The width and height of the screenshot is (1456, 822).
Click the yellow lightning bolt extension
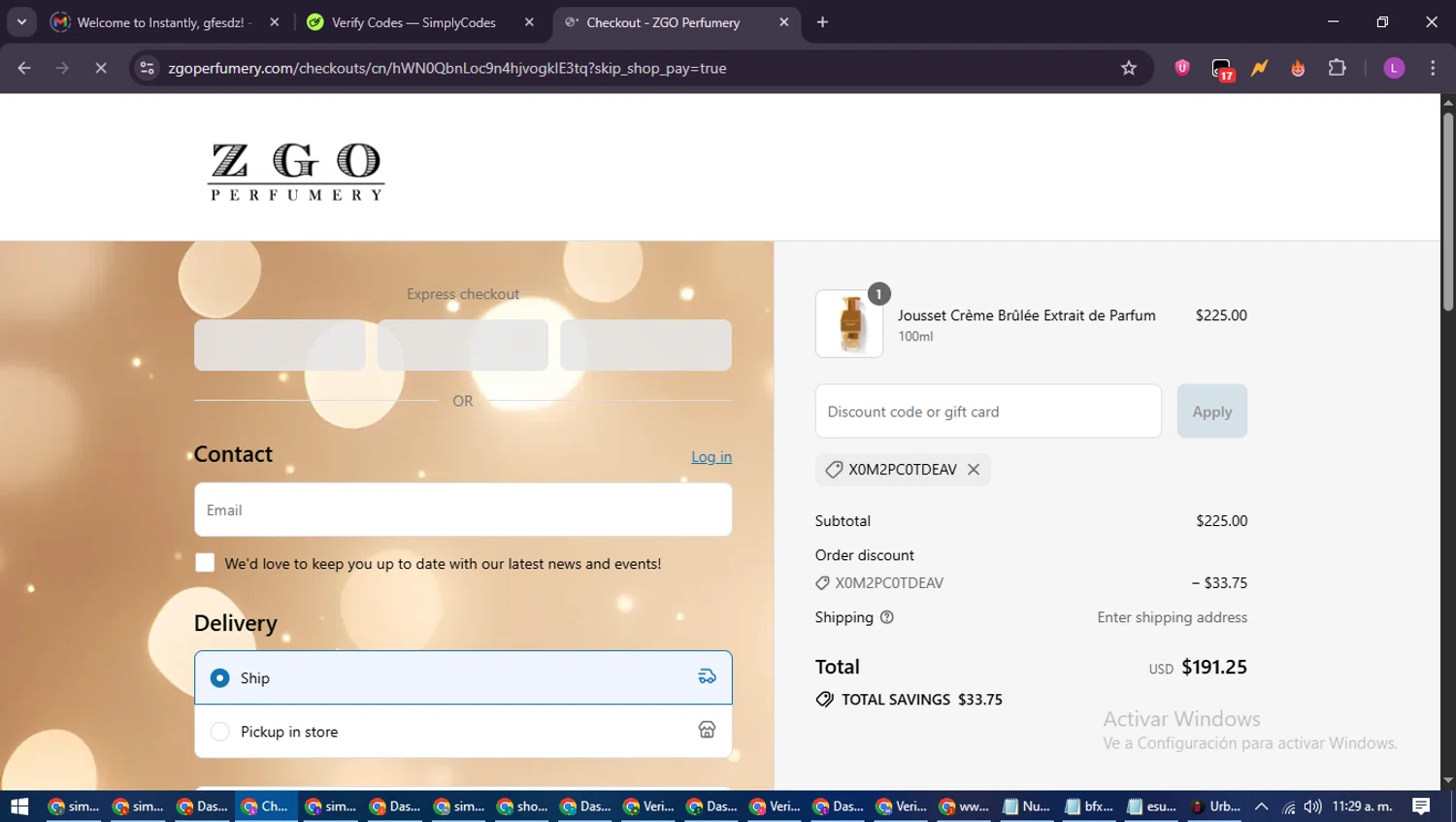pos(1259,68)
